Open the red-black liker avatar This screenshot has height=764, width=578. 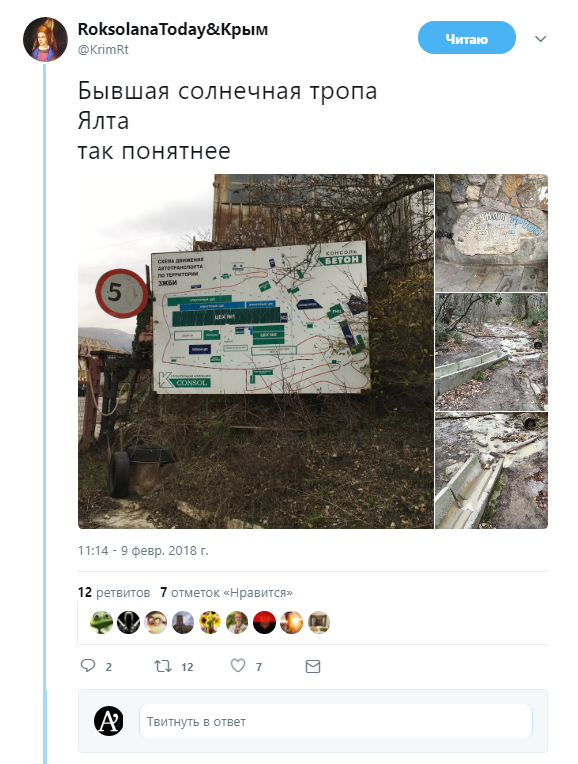point(264,622)
